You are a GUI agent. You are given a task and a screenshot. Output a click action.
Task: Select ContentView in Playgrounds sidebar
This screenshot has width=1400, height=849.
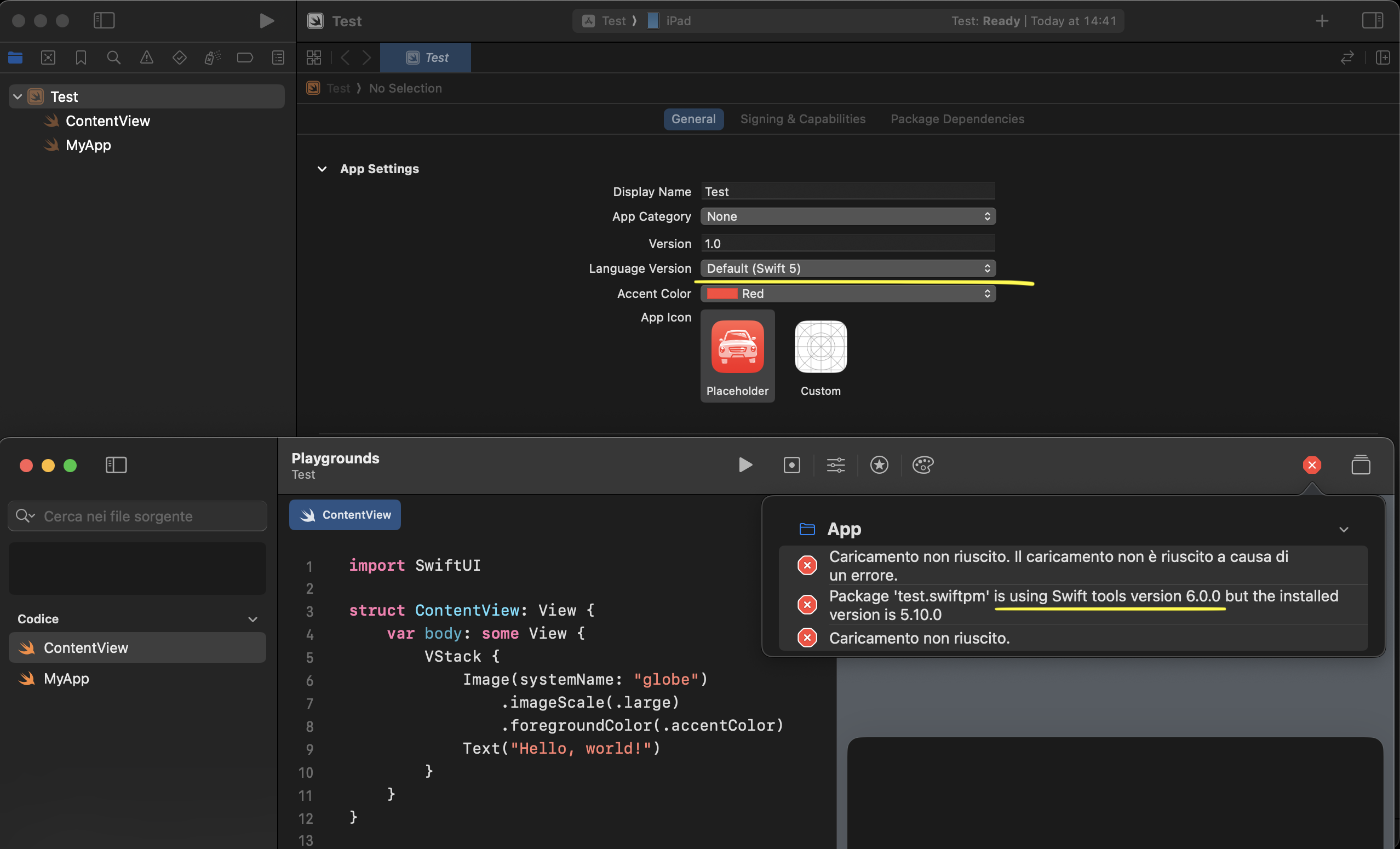(x=137, y=648)
